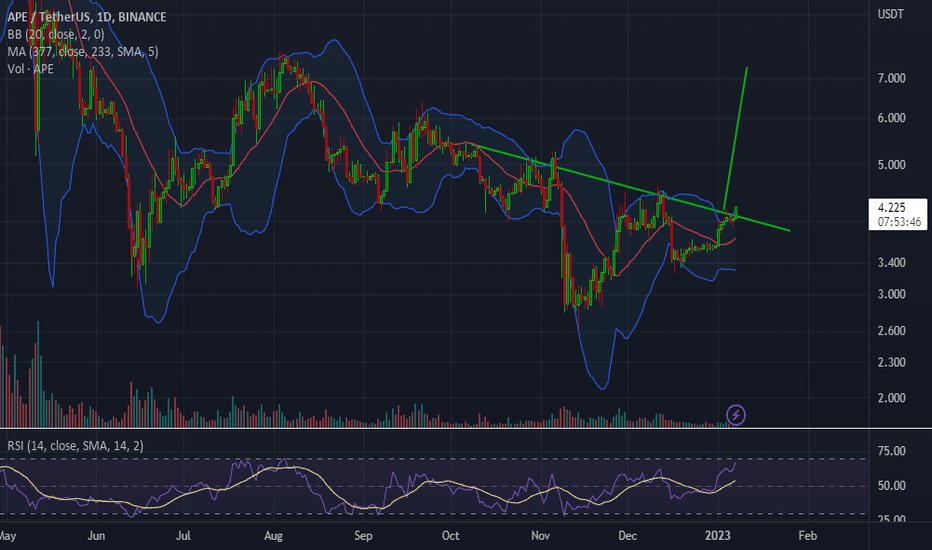Click the 2023 label on time axis
932x550 pixels.
point(717,536)
